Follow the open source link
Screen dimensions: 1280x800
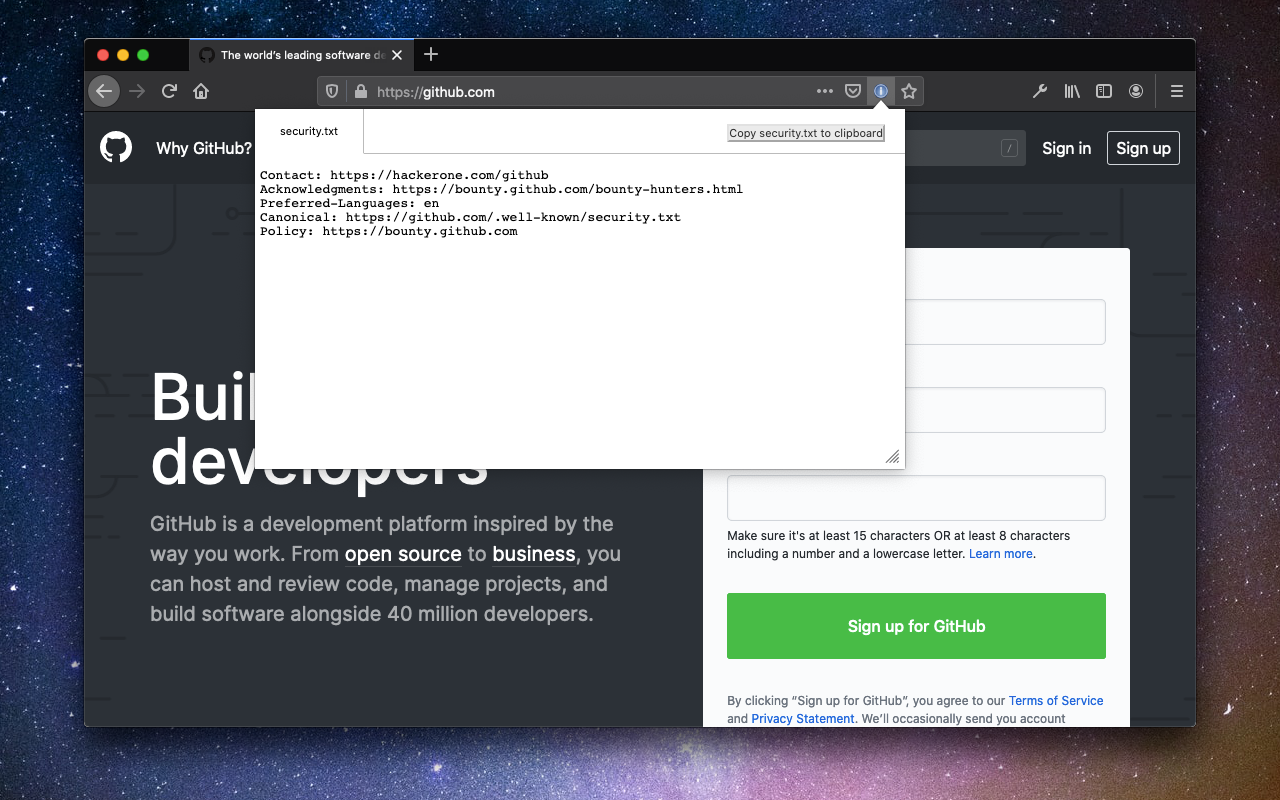pos(403,554)
